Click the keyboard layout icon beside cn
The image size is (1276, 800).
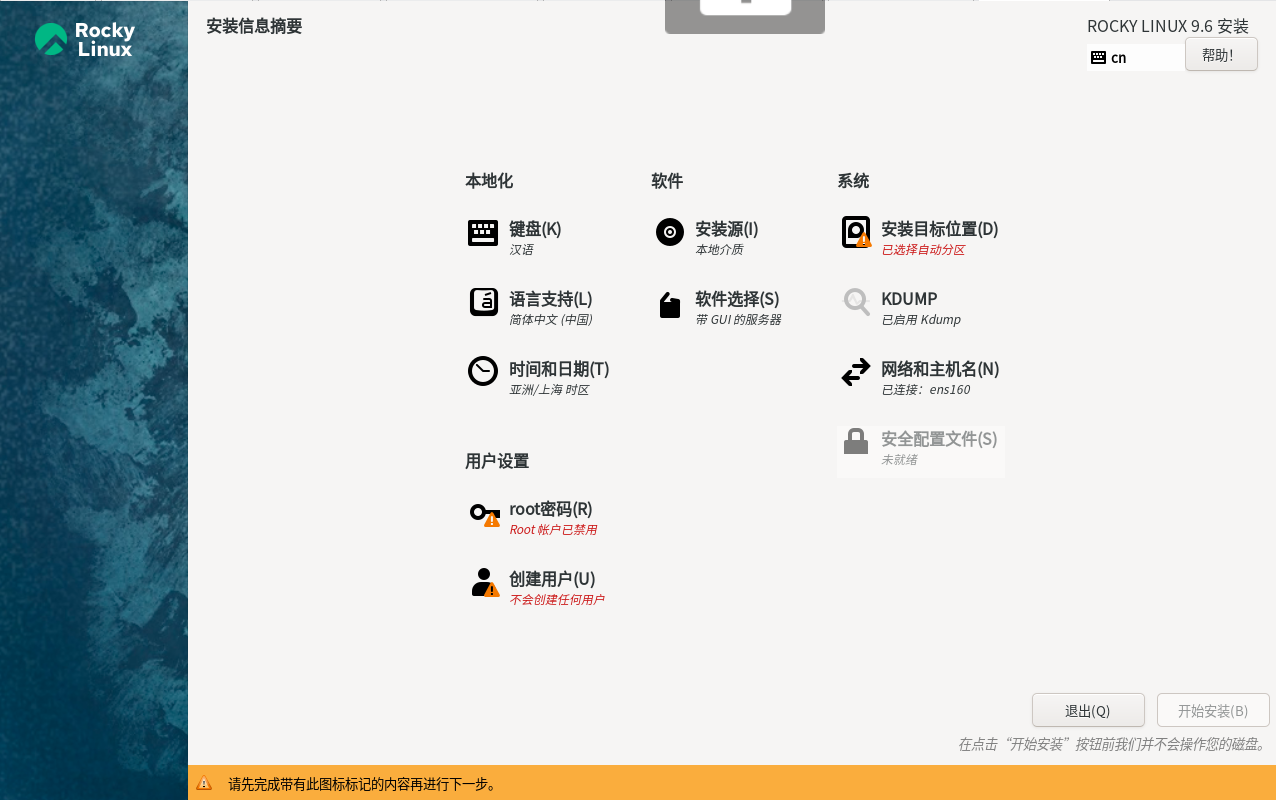[x=1098, y=58]
